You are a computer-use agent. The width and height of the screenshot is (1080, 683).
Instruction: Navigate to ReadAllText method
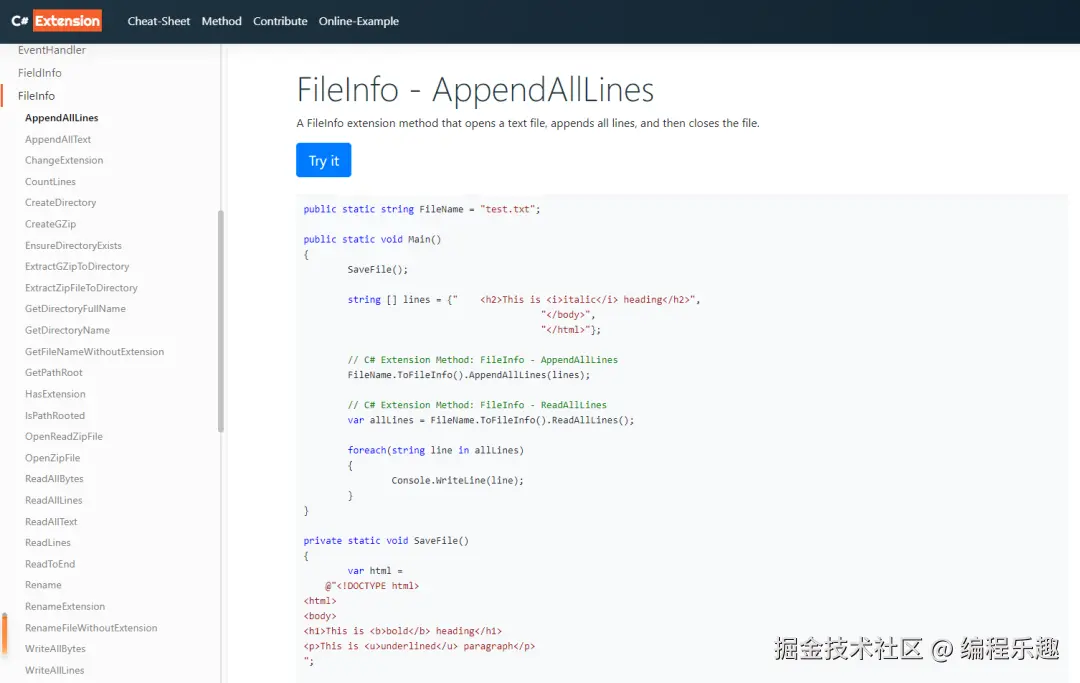click(51, 521)
